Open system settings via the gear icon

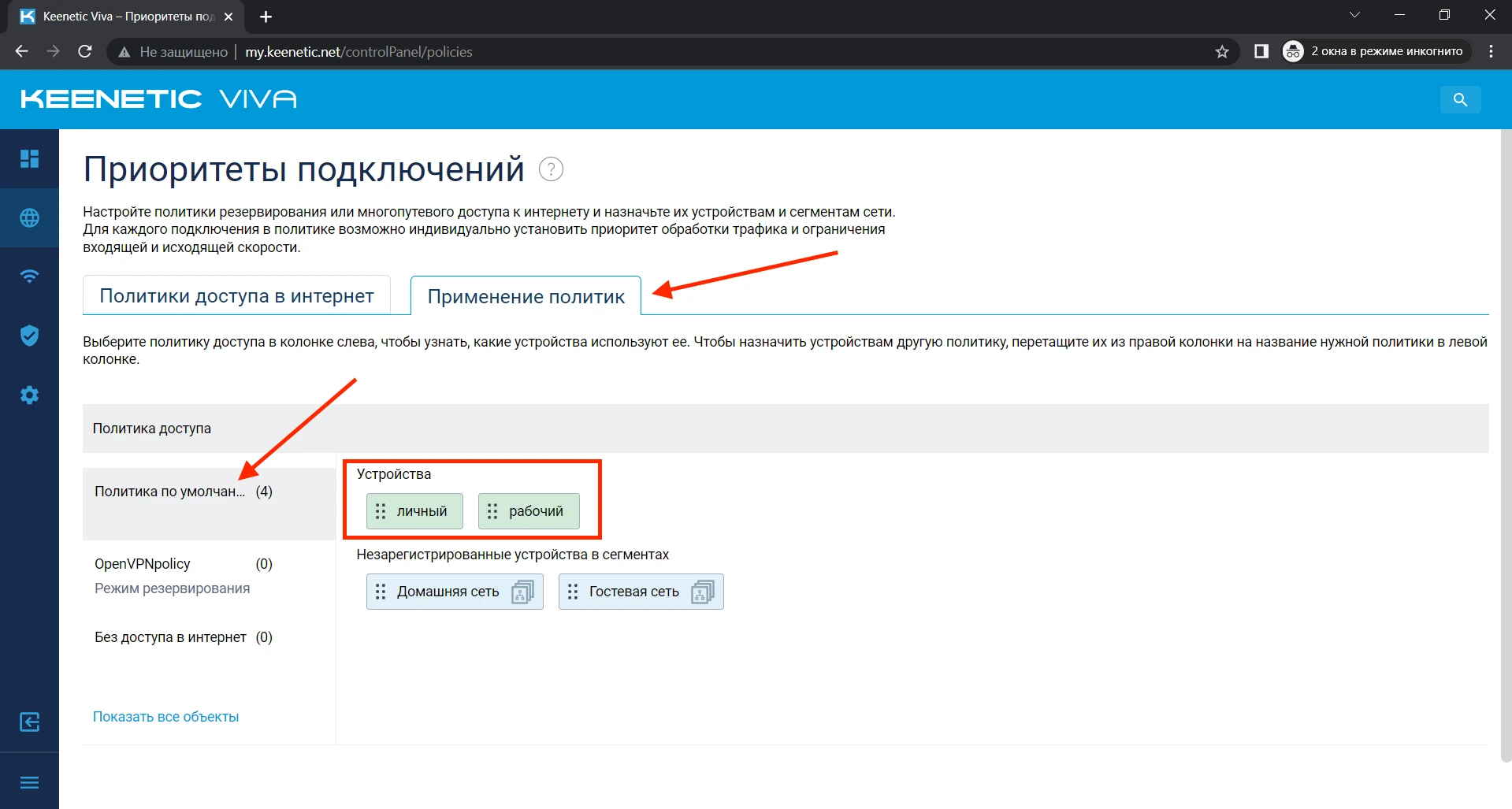[x=30, y=395]
